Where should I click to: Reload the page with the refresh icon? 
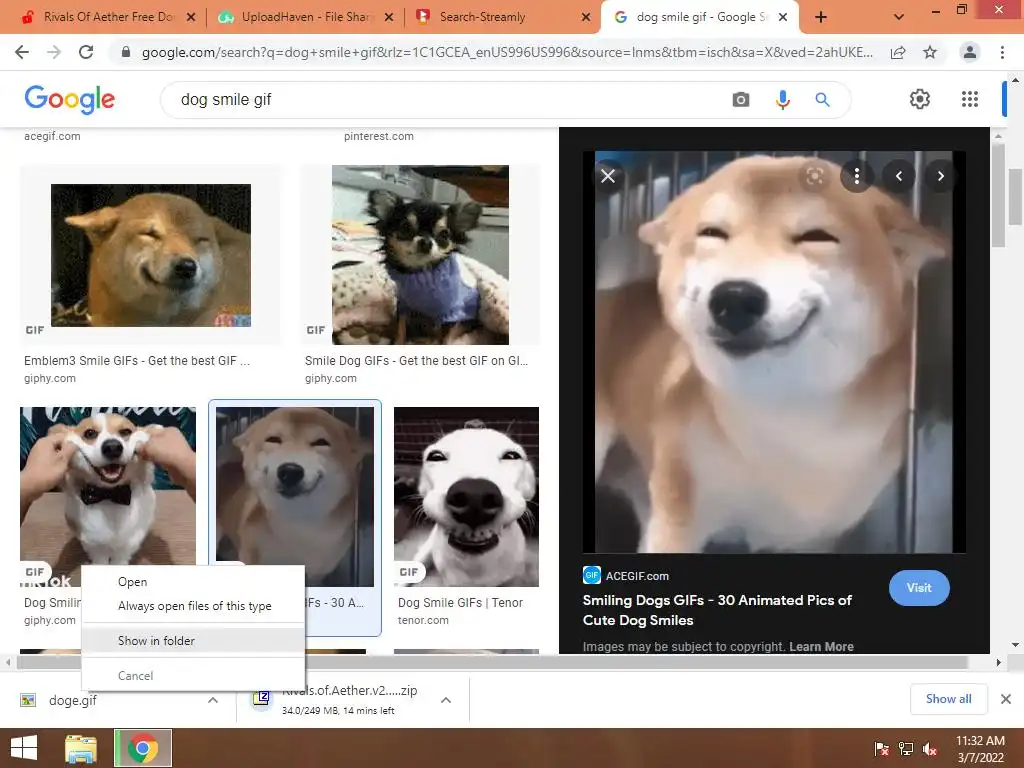point(86,52)
